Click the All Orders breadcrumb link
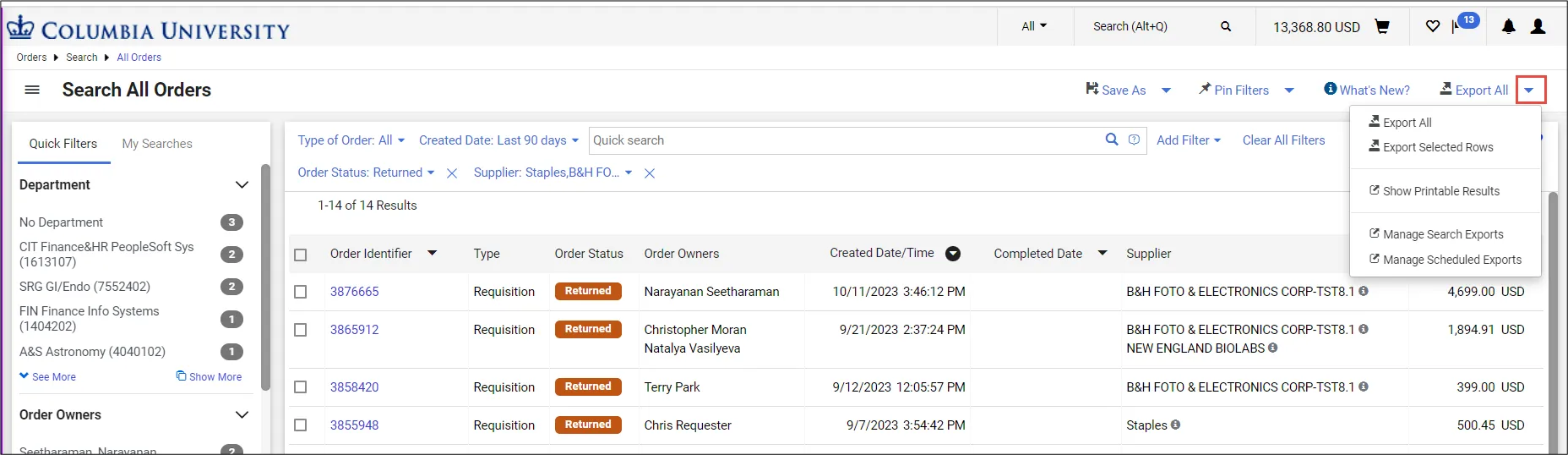 click(139, 58)
